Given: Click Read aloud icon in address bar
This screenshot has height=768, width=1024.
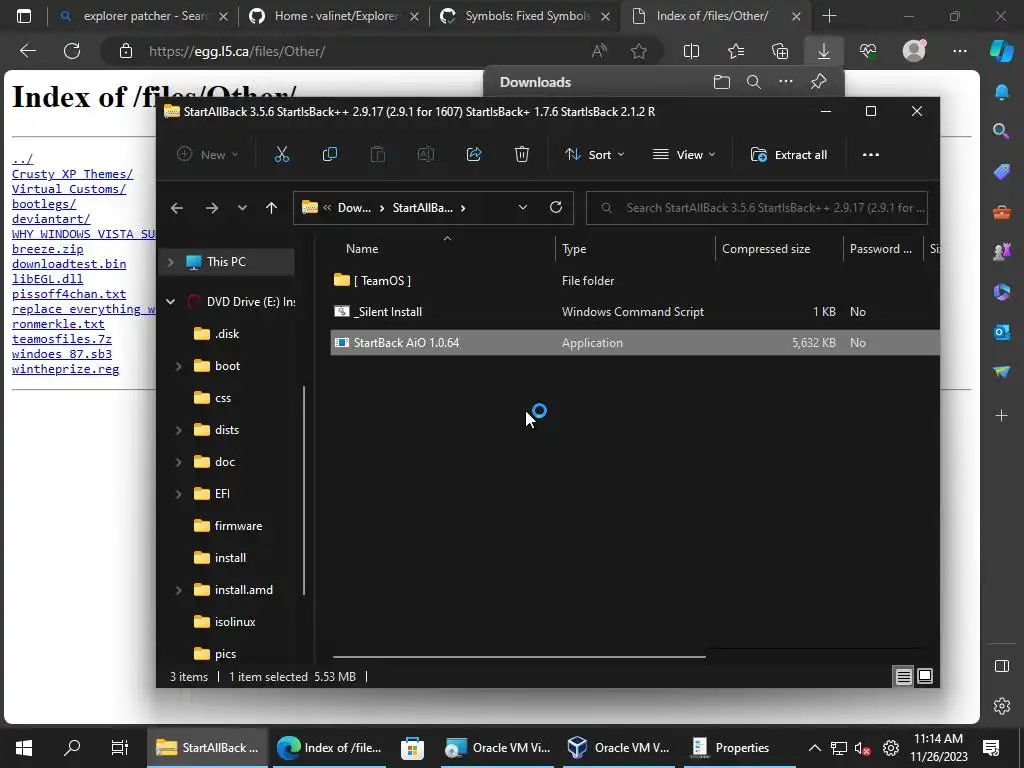Looking at the screenshot, I should [599, 51].
